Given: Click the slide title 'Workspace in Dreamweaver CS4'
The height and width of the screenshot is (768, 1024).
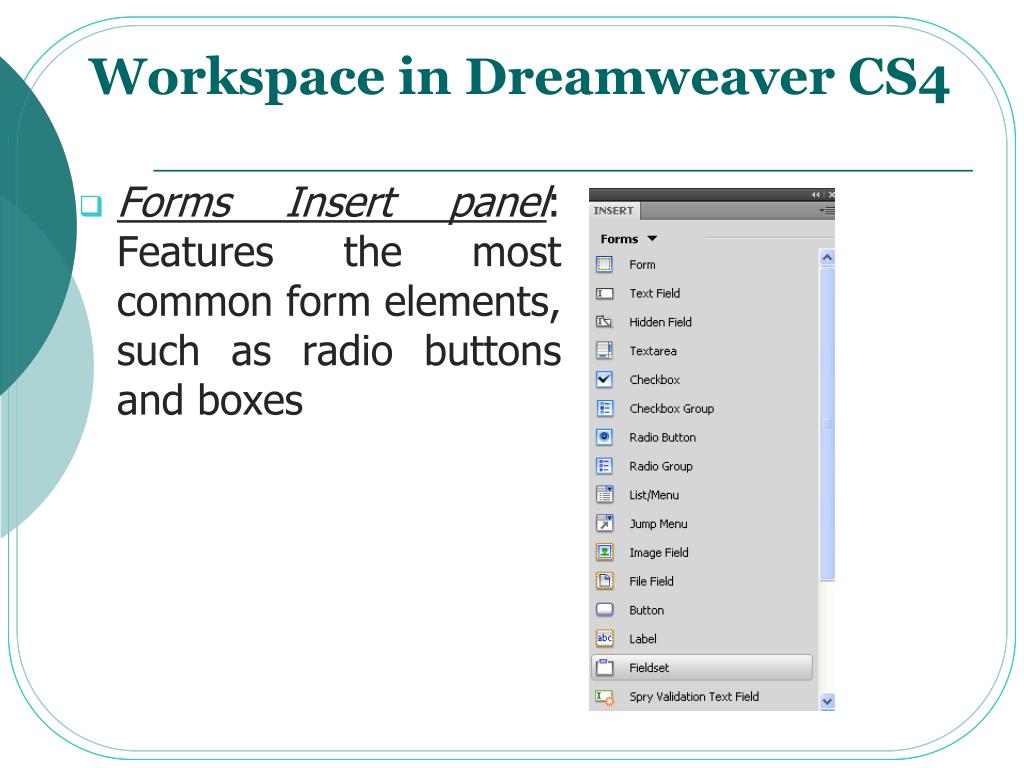Looking at the screenshot, I should click(x=519, y=78).
